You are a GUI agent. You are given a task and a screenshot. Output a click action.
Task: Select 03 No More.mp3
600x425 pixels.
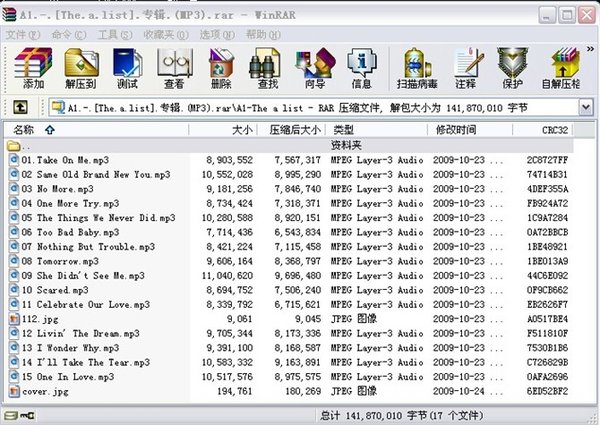(x=57, y=189)
